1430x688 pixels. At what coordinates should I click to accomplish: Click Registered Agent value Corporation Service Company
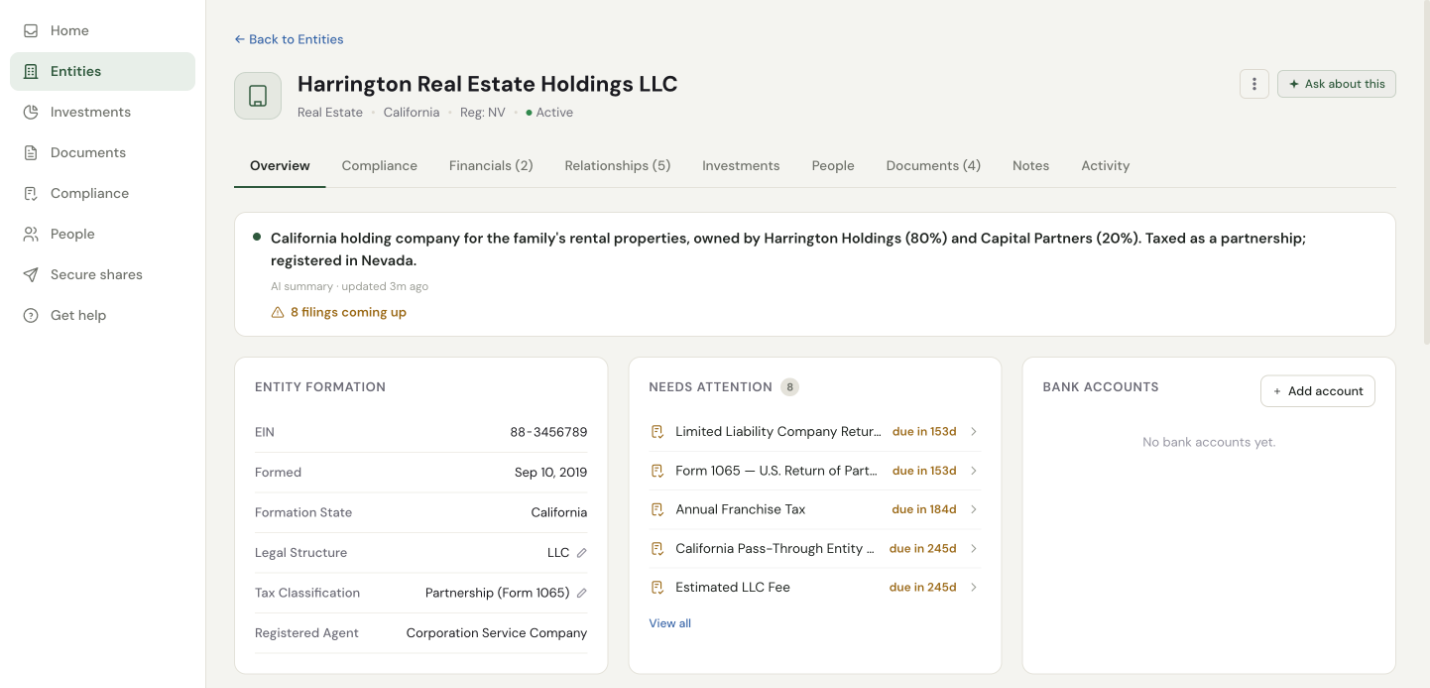pyautogui.click(x=497, y=633)
